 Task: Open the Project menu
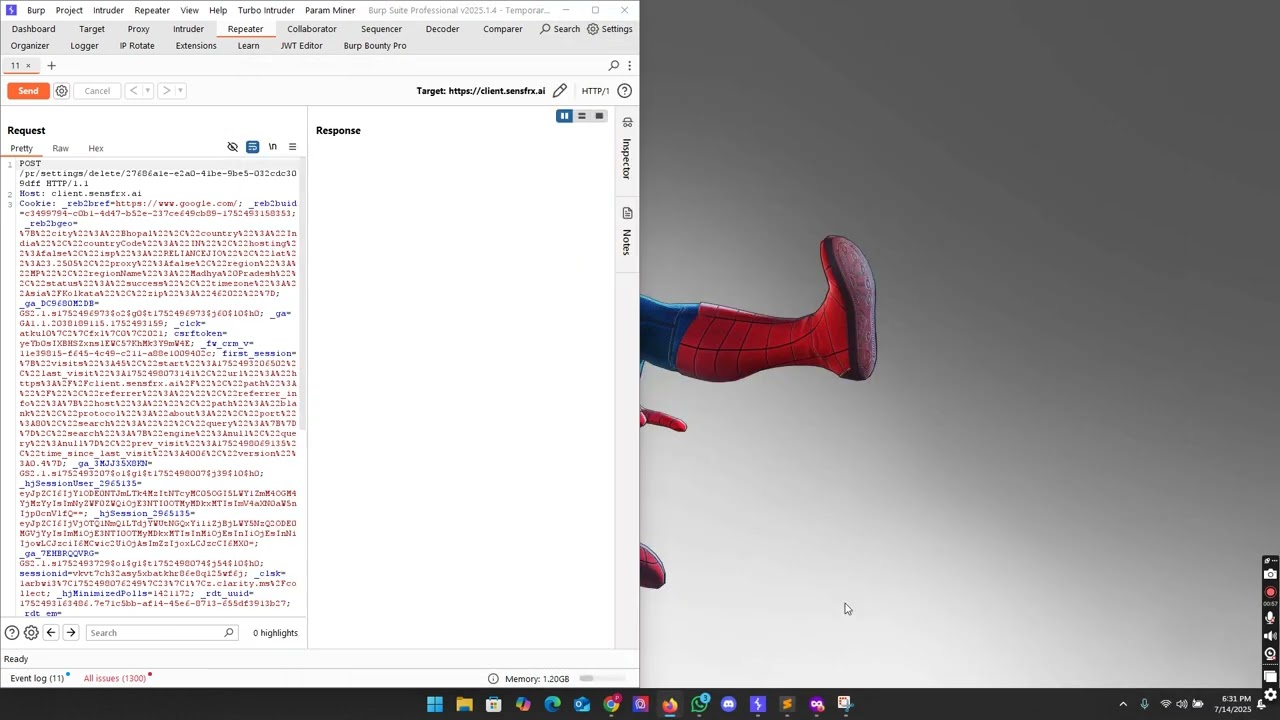click(69, 10)
